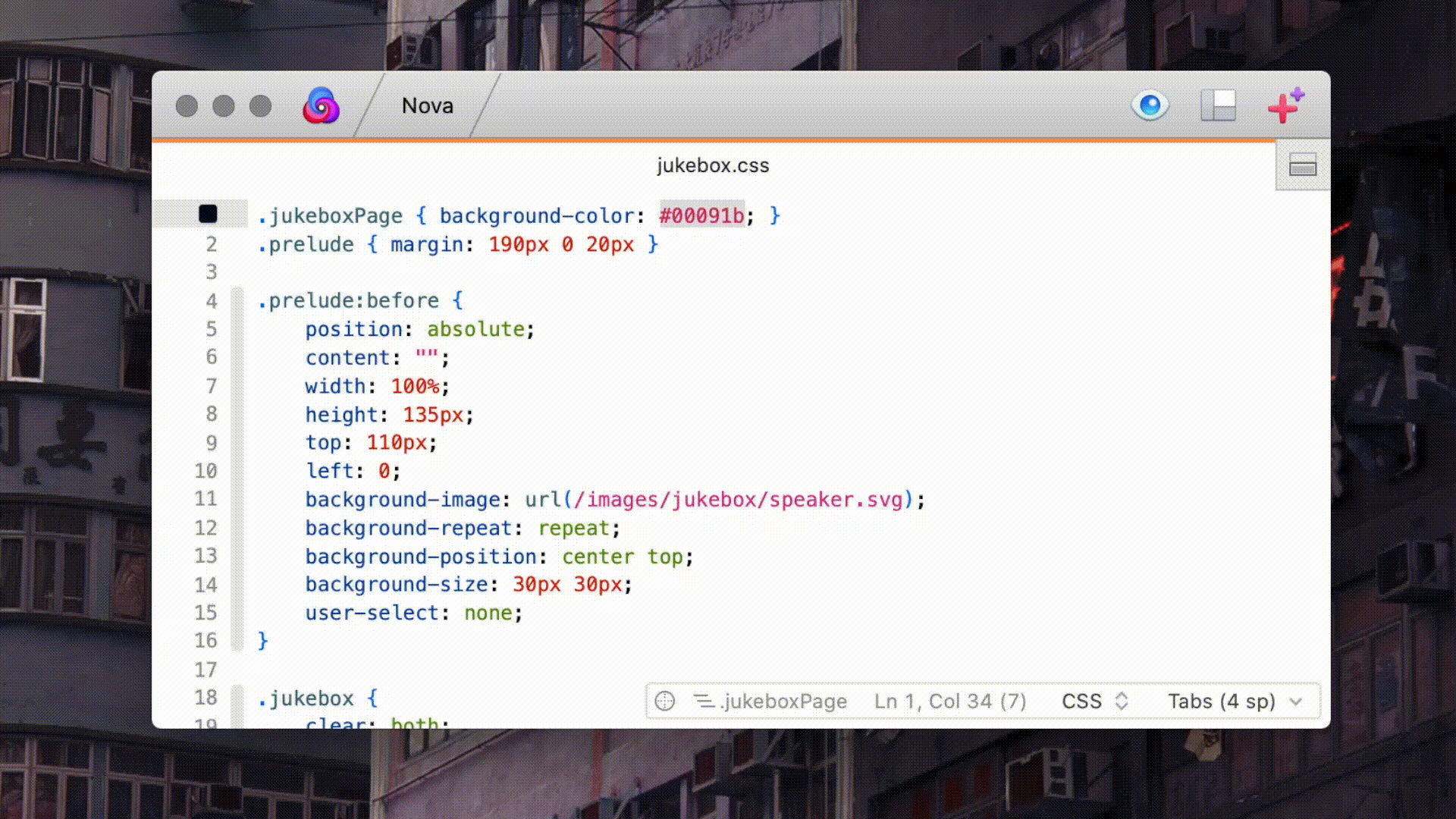The height and width of the screenshot is (819, 1456).
Task: Click the /images/jukebox/speaker.svg url path
Action: [738, 500]
